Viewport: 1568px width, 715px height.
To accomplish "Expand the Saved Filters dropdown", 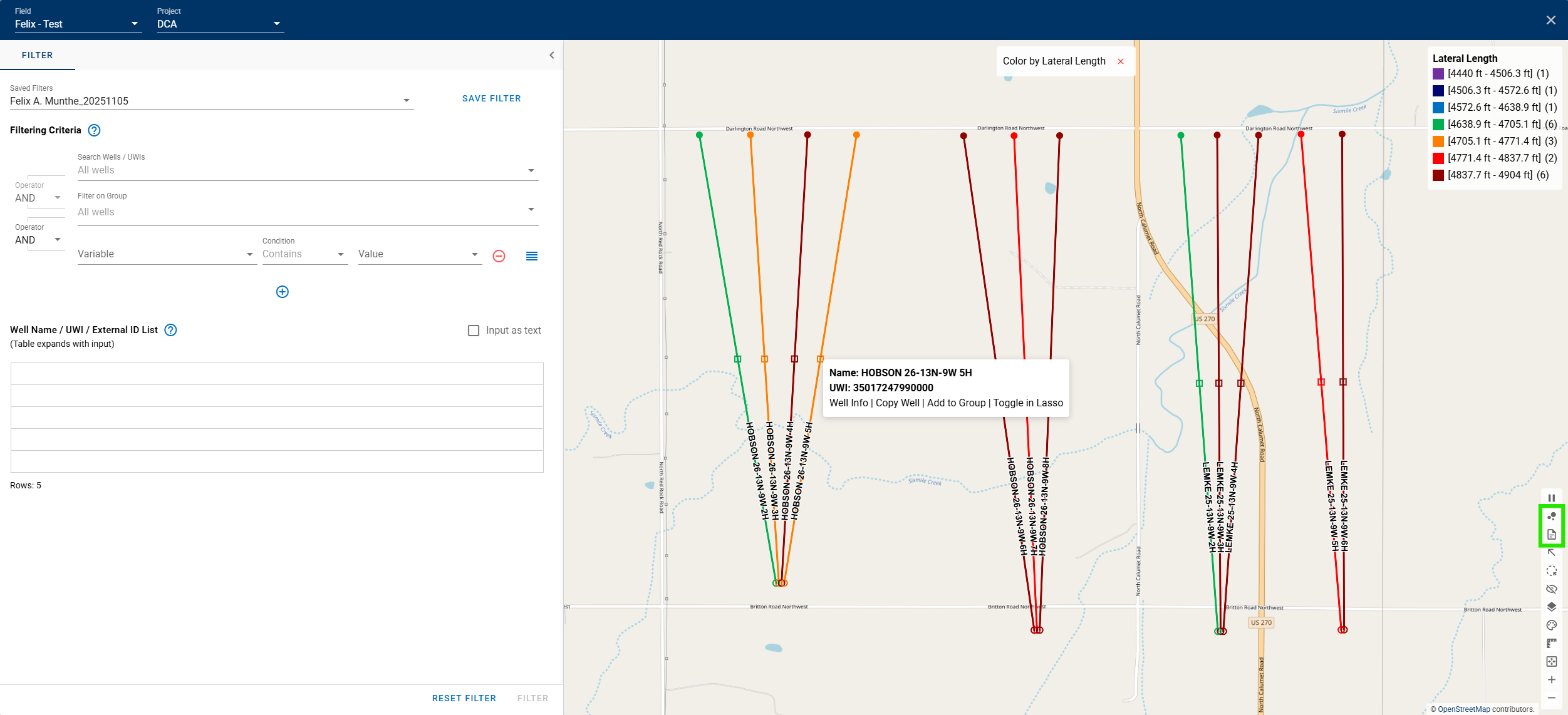I will pyautogui.click(x=407, y=100).
